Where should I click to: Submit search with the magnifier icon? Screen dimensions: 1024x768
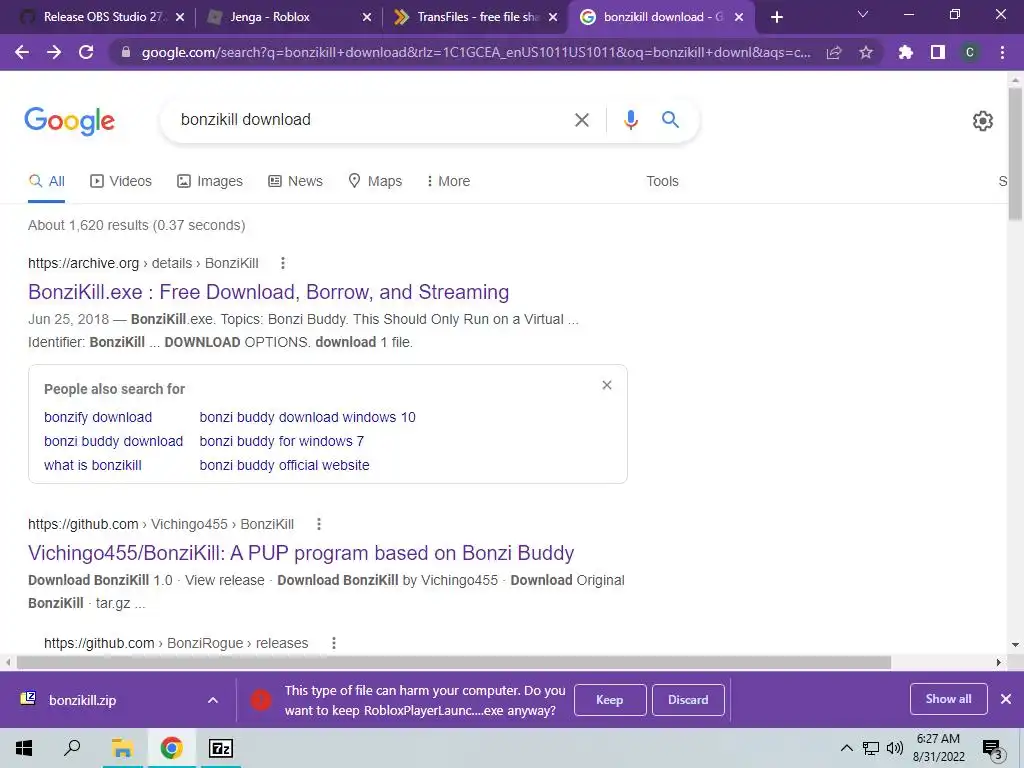coord(670,120)
